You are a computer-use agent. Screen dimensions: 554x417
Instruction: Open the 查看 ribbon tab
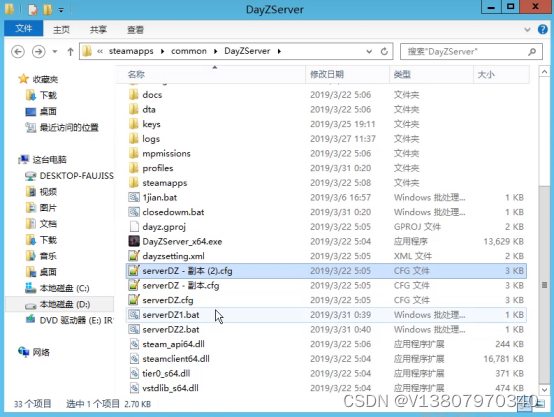click(x=135, y=30)
